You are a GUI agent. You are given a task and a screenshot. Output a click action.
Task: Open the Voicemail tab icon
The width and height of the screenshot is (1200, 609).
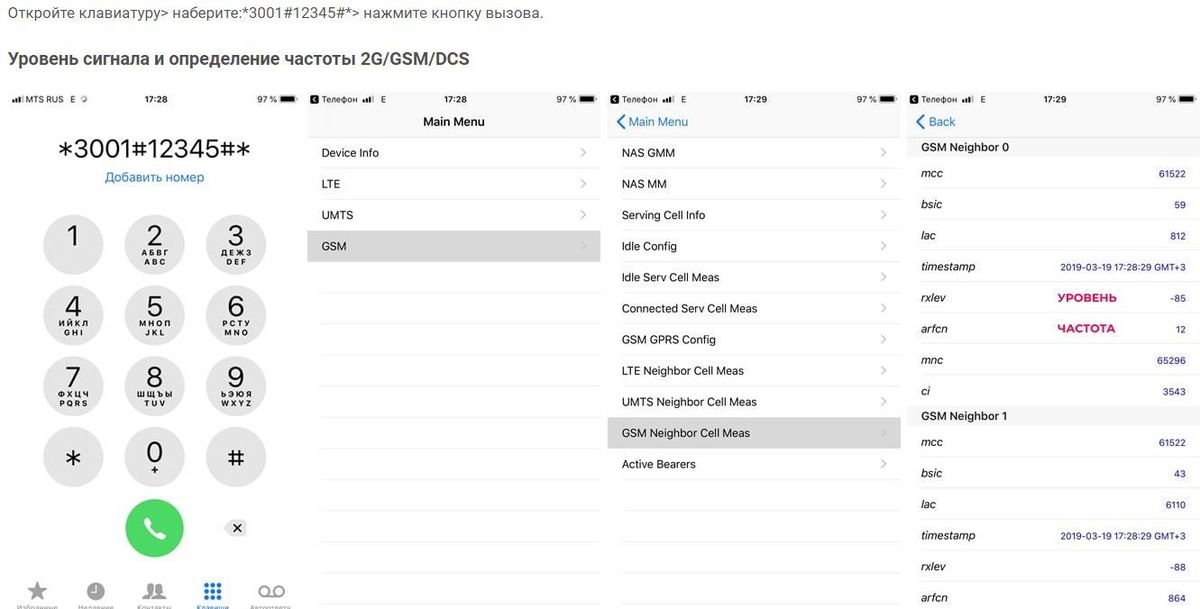pos(271,591)
